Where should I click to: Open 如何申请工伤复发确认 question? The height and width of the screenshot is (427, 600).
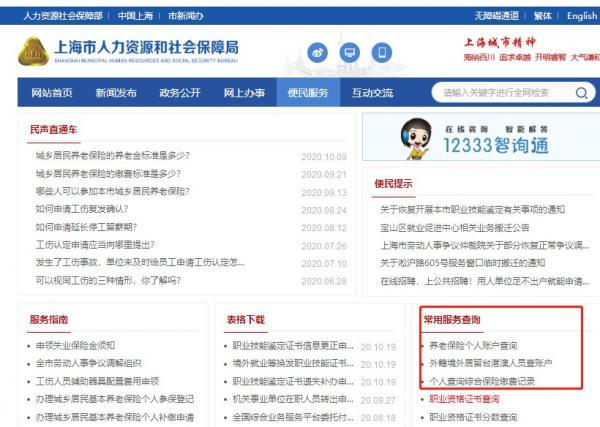82,209
